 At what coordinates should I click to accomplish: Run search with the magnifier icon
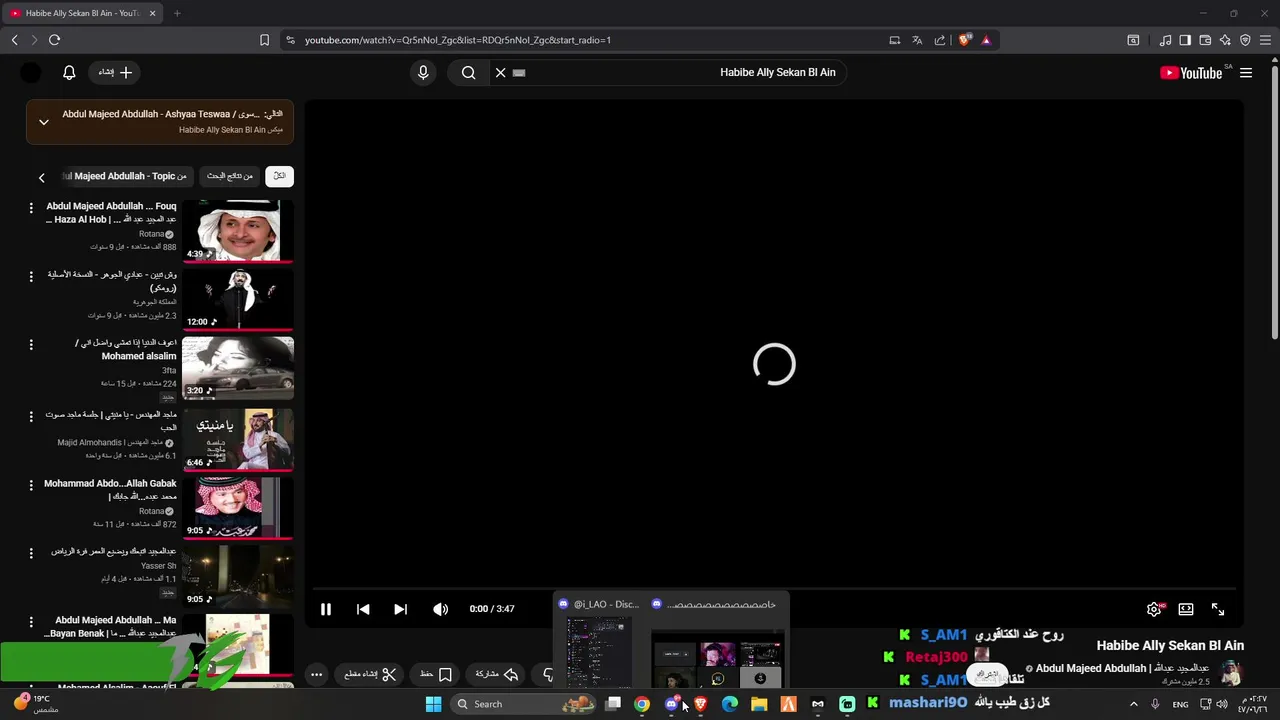tap(468, 72)
